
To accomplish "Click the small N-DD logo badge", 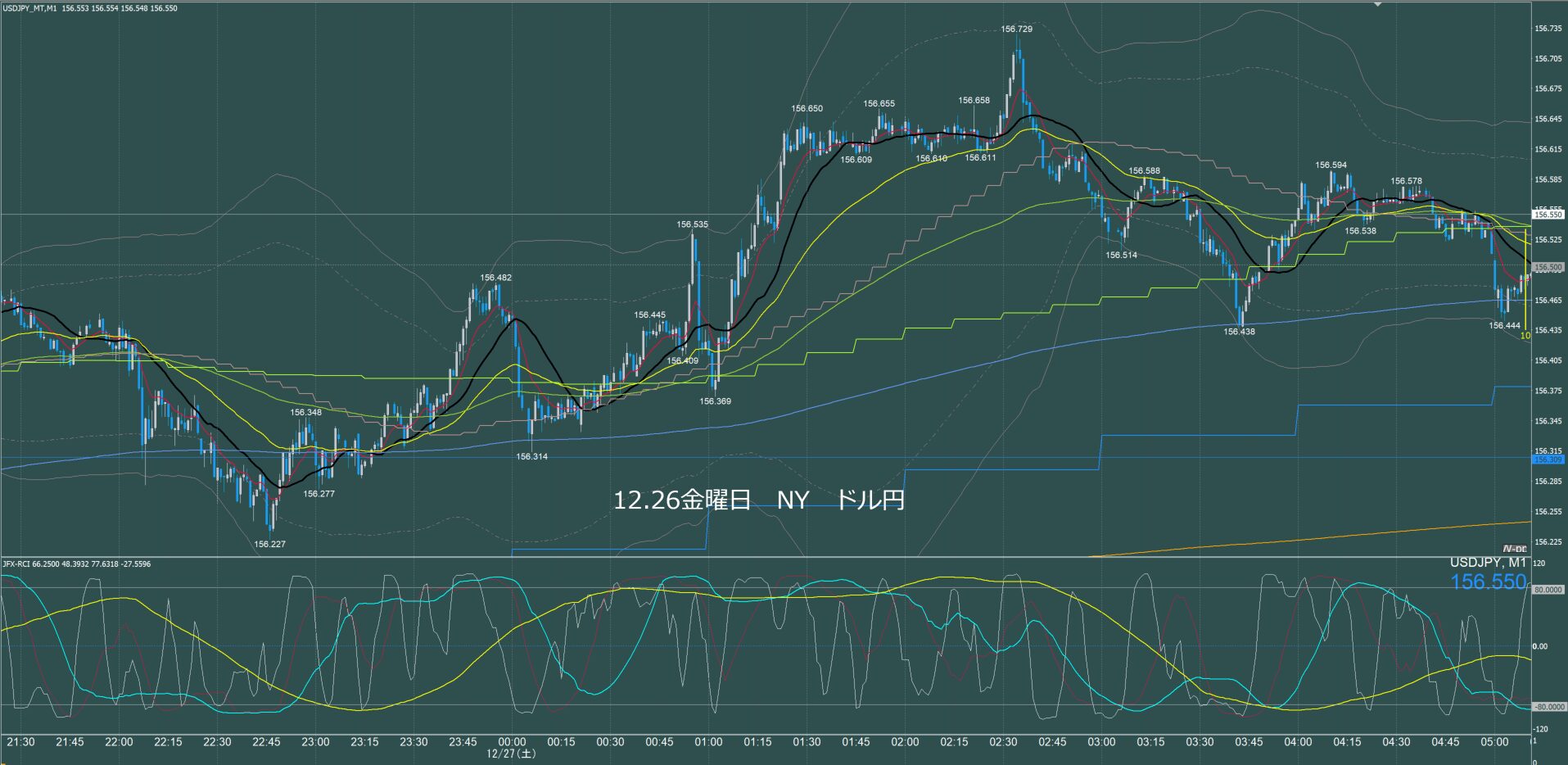I will (1514, 549).
